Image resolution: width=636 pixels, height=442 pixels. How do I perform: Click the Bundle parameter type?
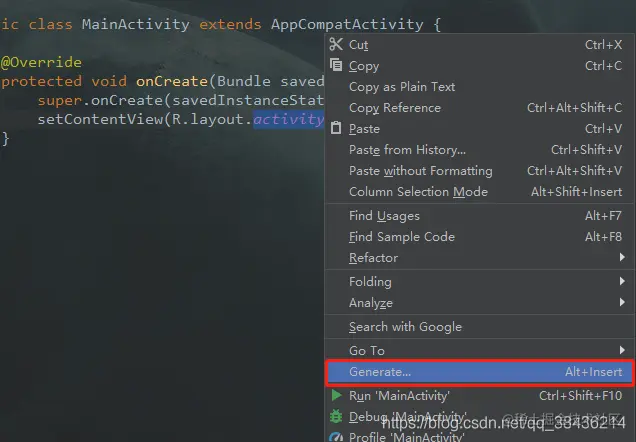(244, 82)
